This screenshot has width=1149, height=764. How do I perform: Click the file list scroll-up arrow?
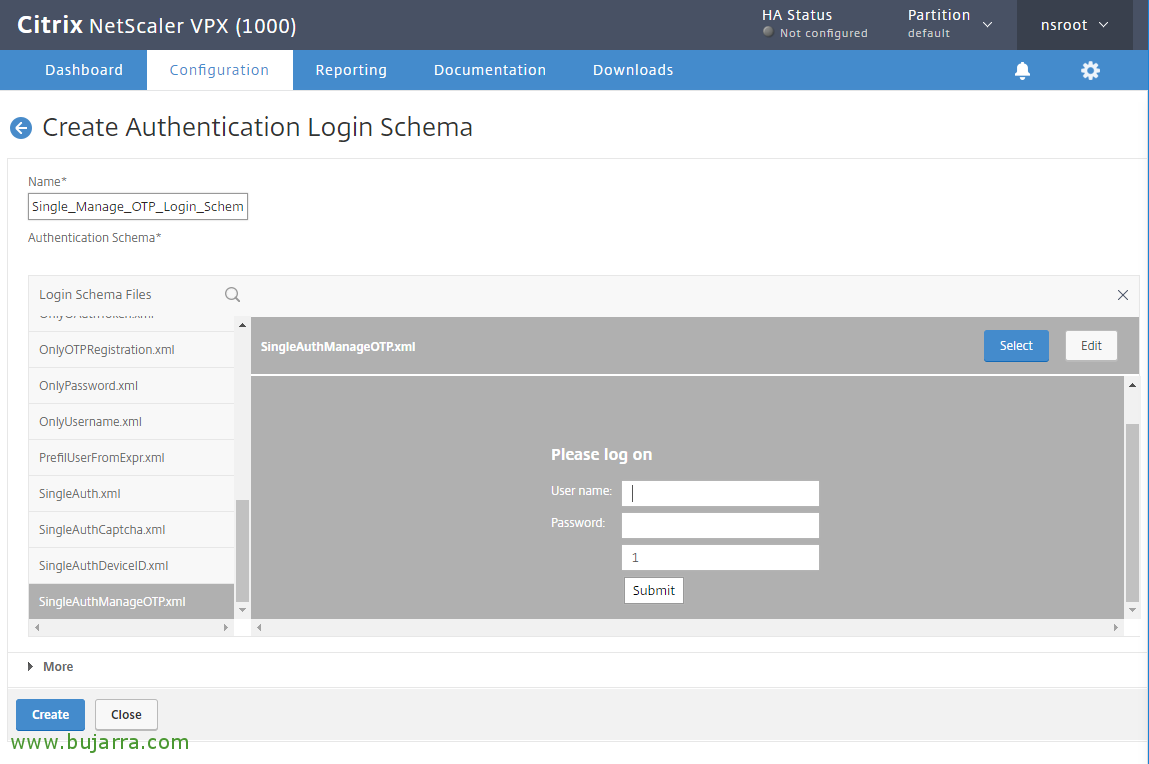tap(243, 324)
